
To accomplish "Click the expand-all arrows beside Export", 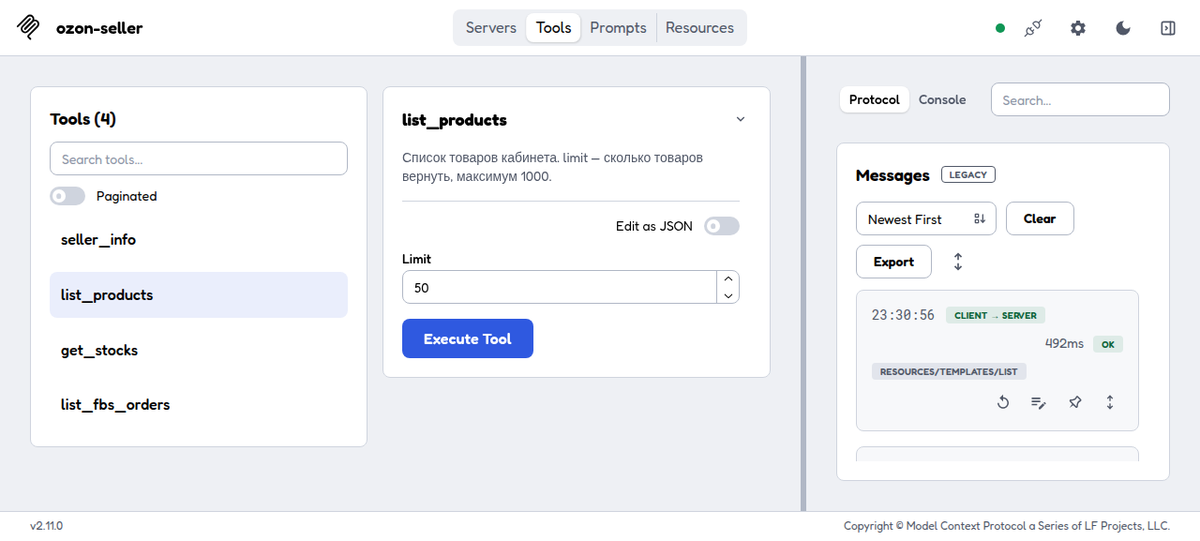I will [x=958, y=262].
